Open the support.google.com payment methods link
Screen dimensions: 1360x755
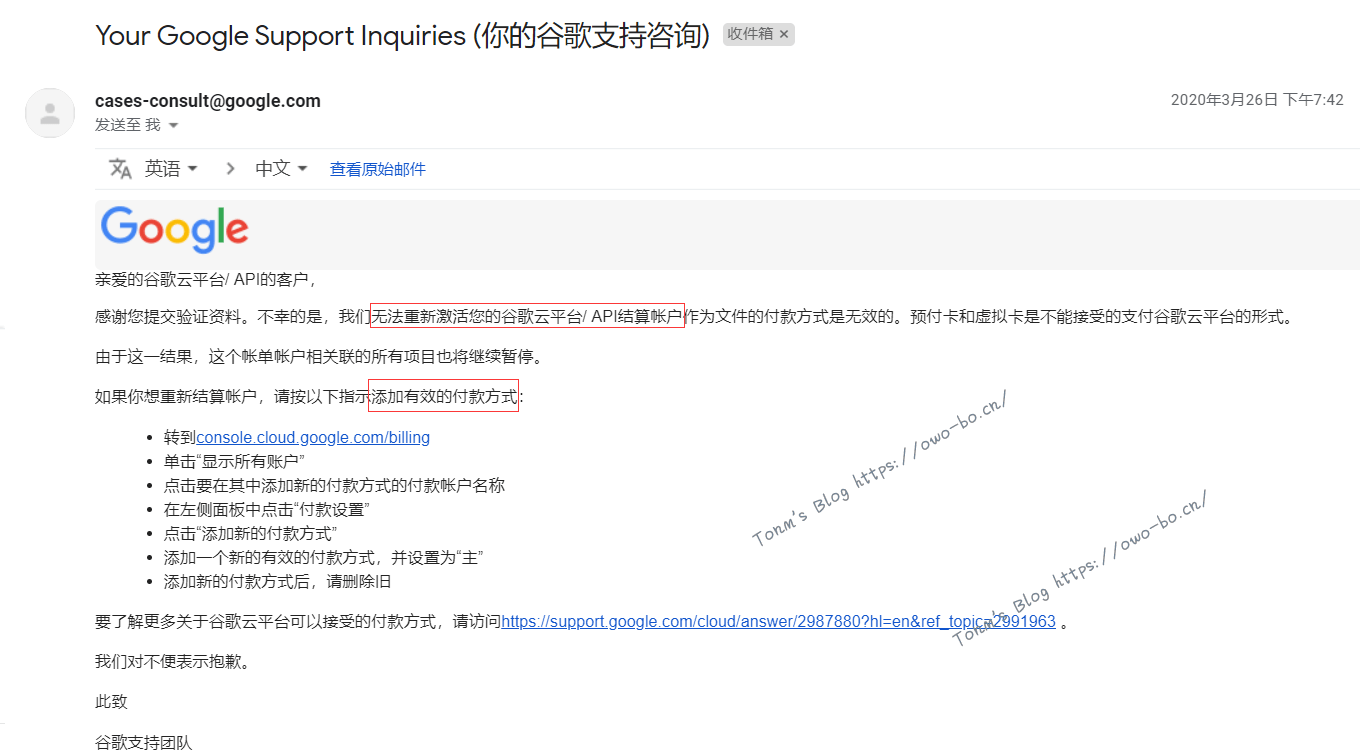[778, 621]
